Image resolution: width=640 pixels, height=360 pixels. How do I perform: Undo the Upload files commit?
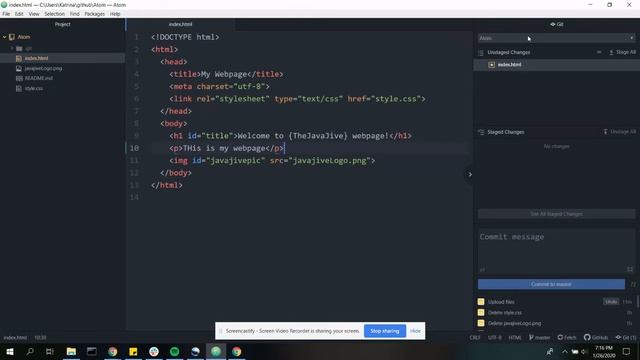click(611, 302)
